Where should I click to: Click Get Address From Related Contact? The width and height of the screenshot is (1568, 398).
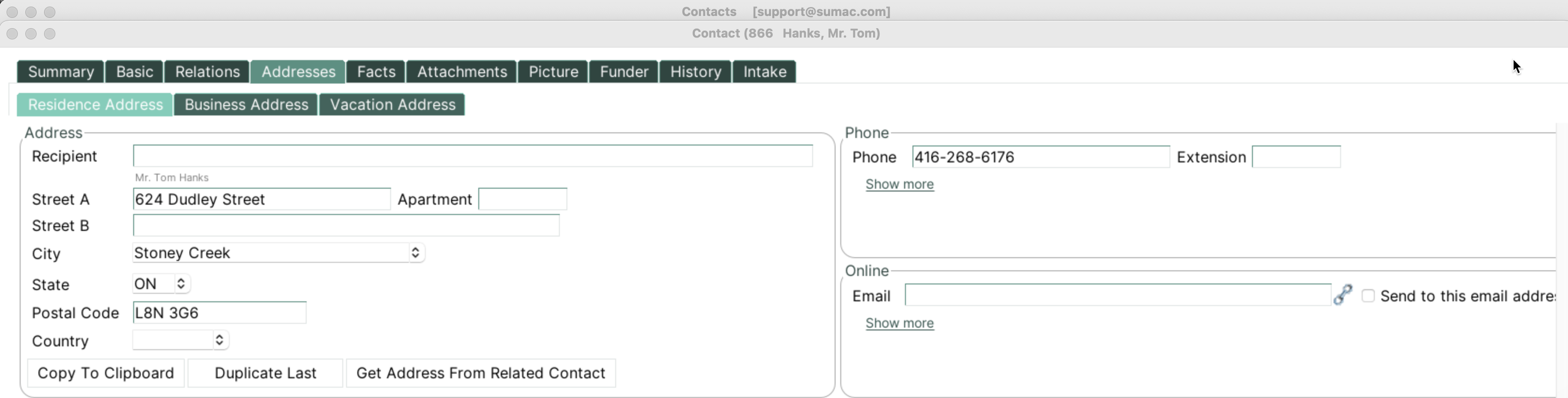click(x=481, y=373)
